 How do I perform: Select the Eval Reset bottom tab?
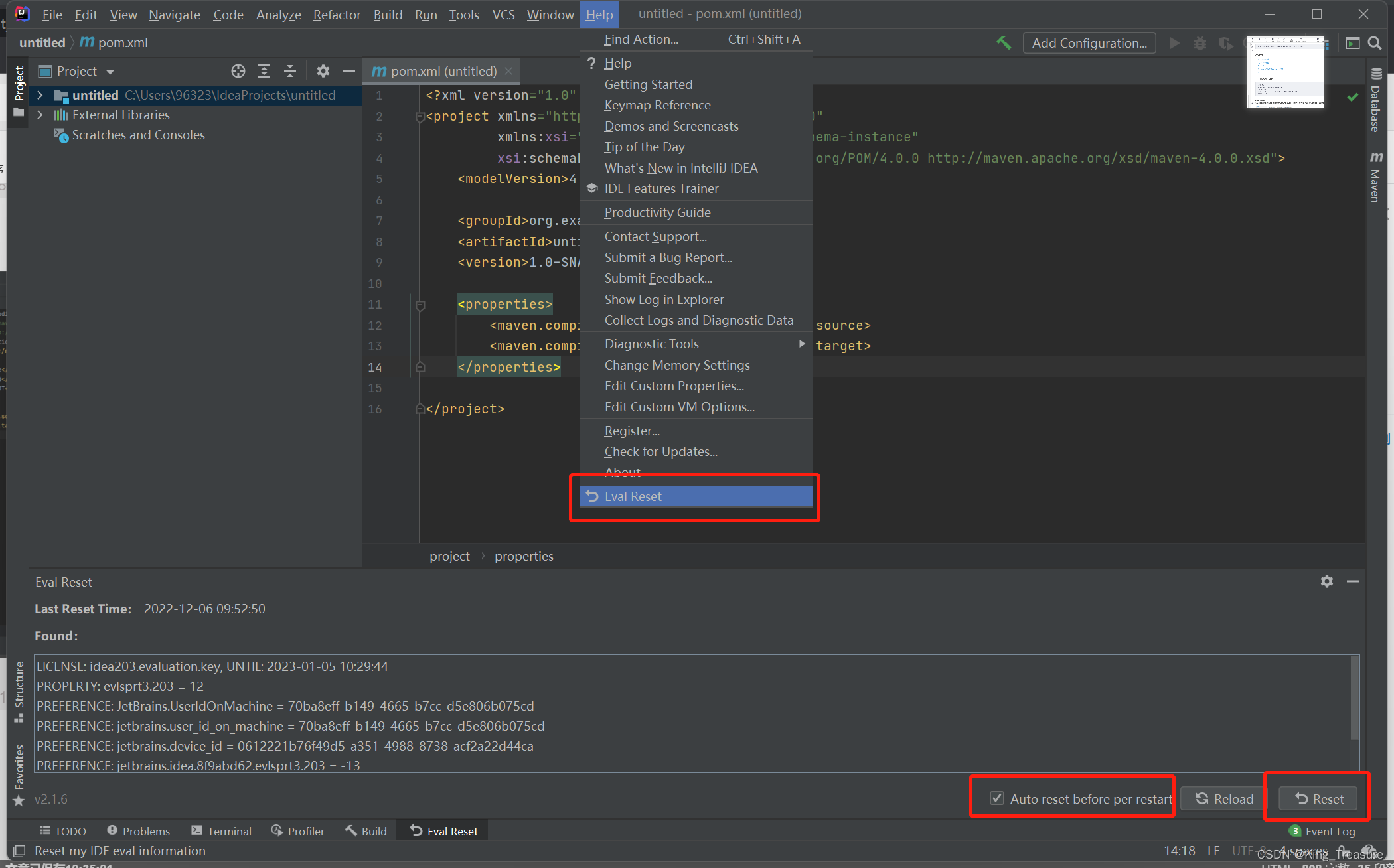443,831
